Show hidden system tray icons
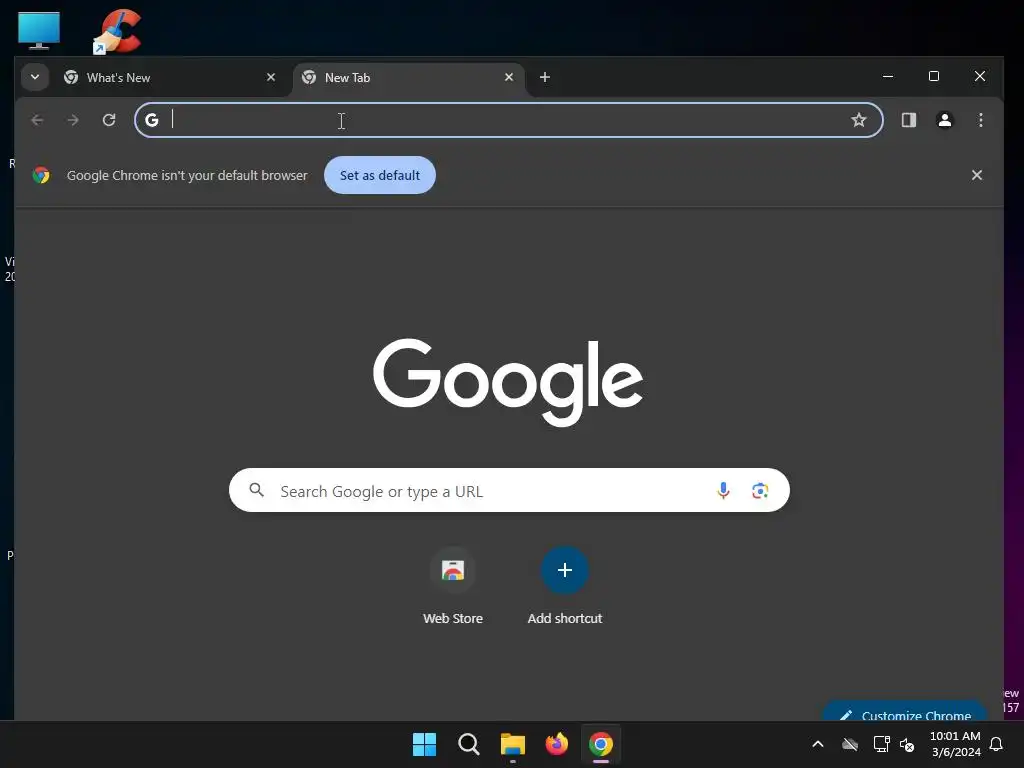The height and width of the screenshot is (768, 1024). coord(818,744)
